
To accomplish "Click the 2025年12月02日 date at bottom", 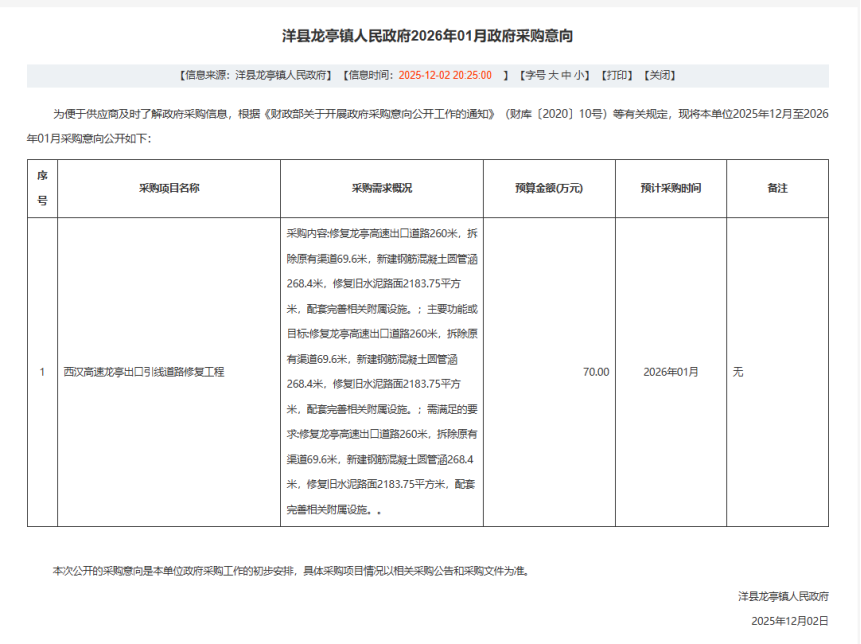I will [790, 620].
